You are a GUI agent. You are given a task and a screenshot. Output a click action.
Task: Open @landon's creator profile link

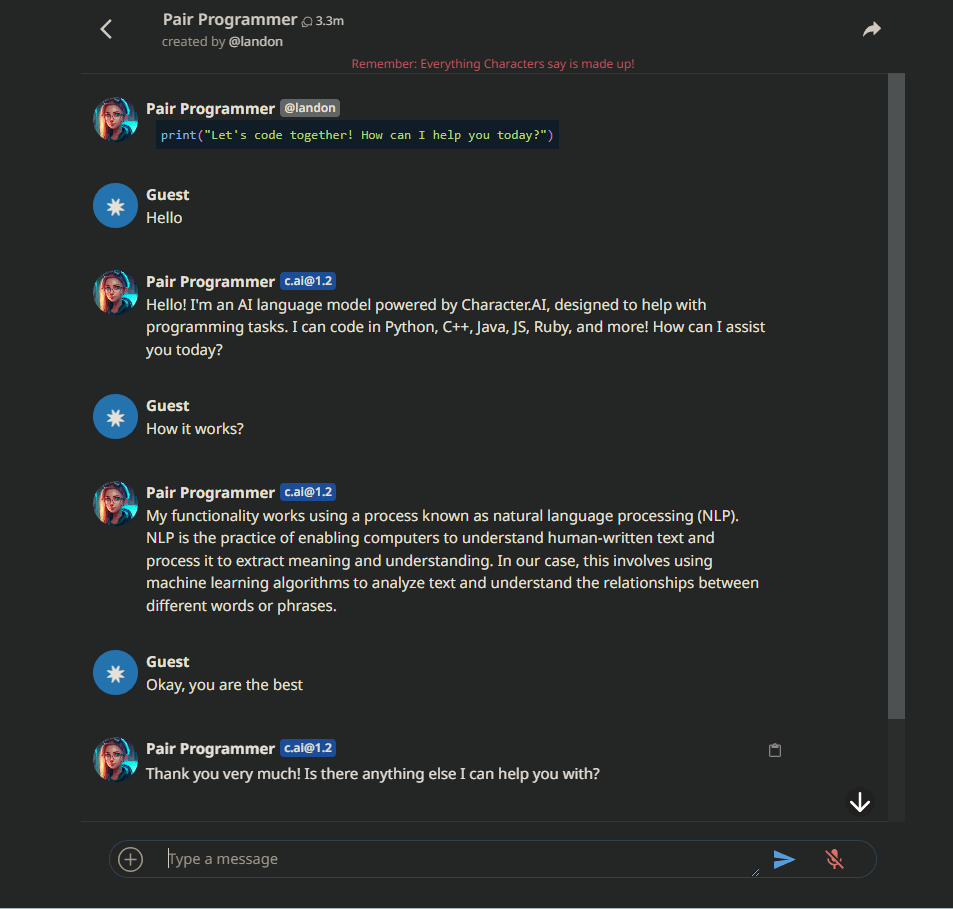(x=255, y=41)
